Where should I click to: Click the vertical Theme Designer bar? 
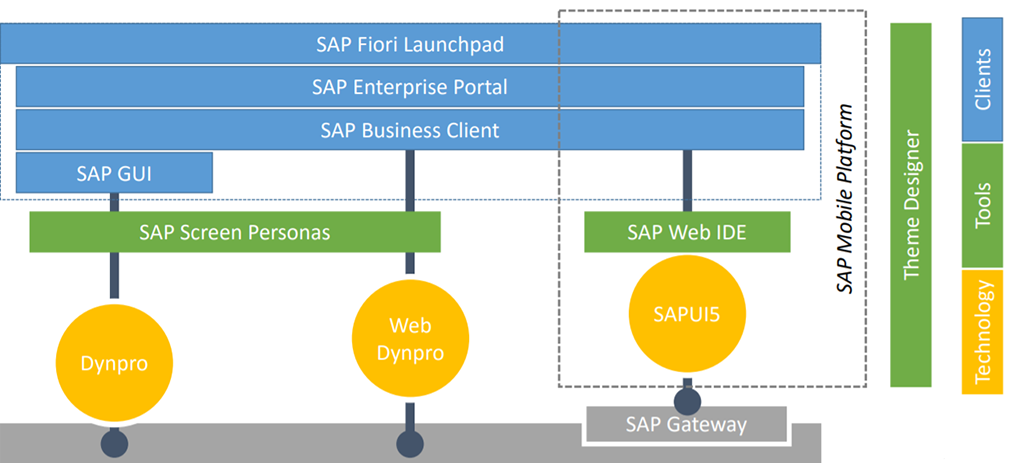pos(910,205)
